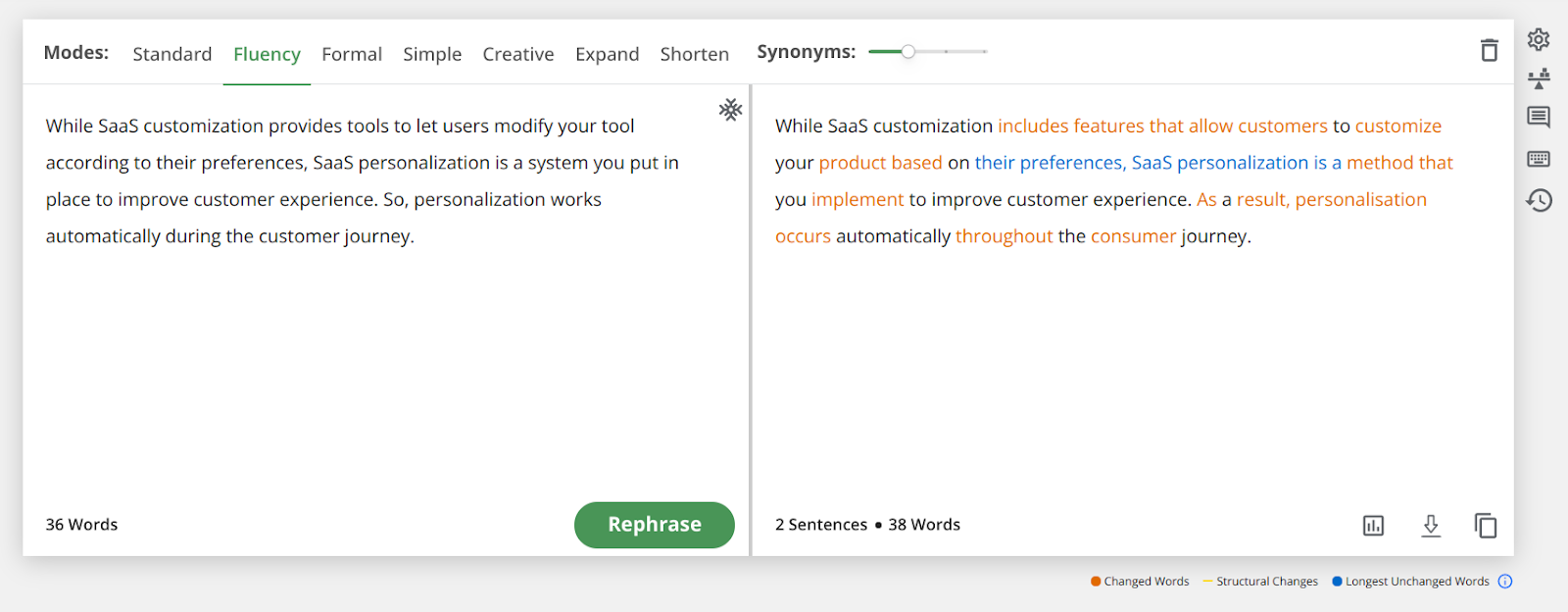This screenshot has height=612, width=1568.
Task: Click the compare modes icon in sidebar
Action: pyautogui.click(x=1539, y=78)
